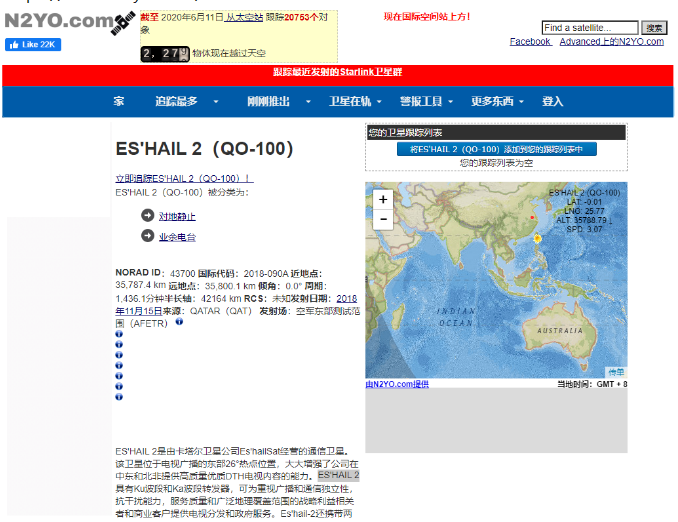678x522 pixels.
Task: Zoom out of the map with minus button
Action: pyautogui.click(x=383, y=219)
